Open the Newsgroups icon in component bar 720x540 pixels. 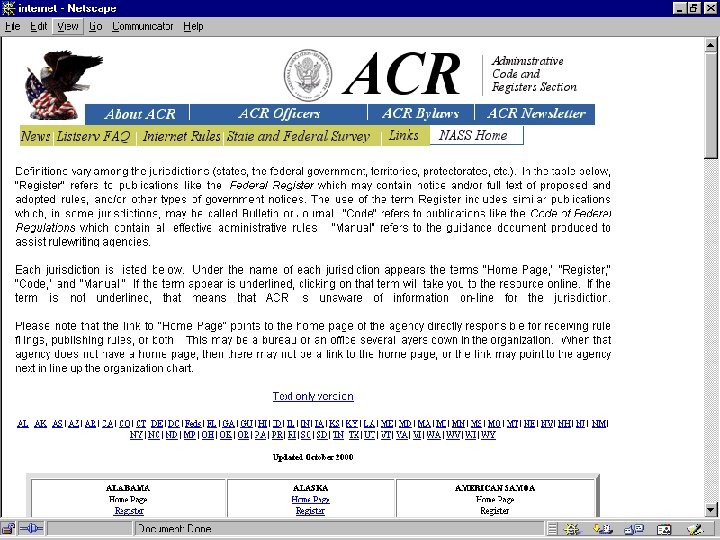coord(634,529)
